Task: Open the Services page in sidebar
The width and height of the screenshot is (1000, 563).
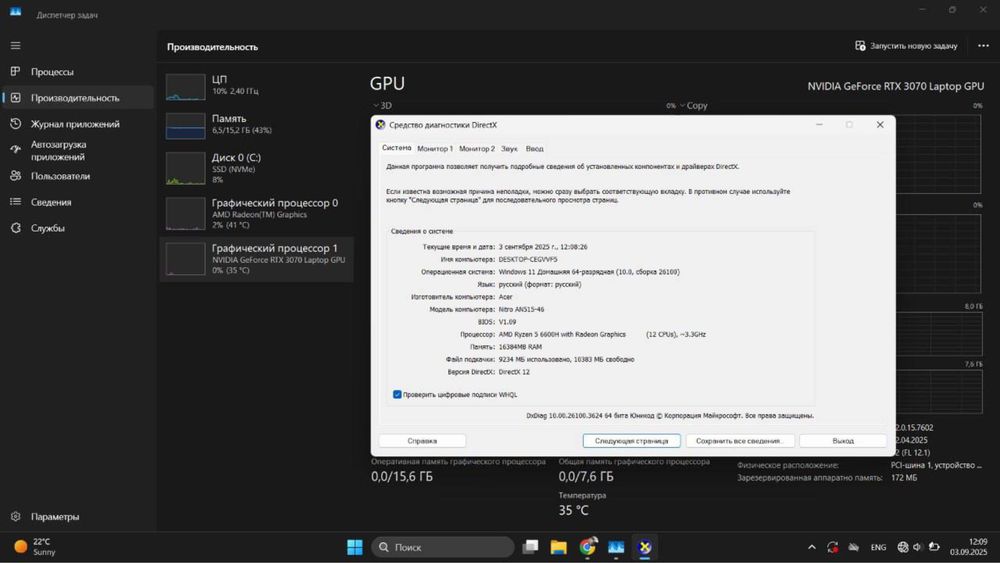Action: pos(78,228)
